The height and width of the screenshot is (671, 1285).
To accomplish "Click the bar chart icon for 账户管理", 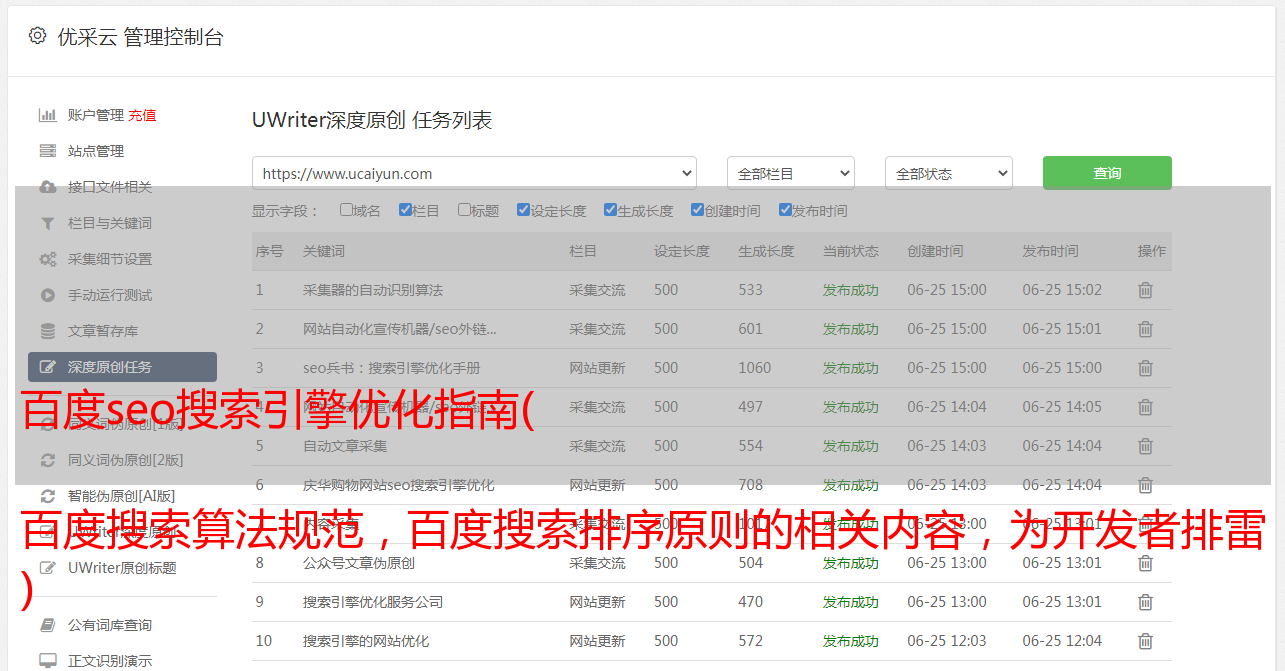I will (x=47, y=115).
